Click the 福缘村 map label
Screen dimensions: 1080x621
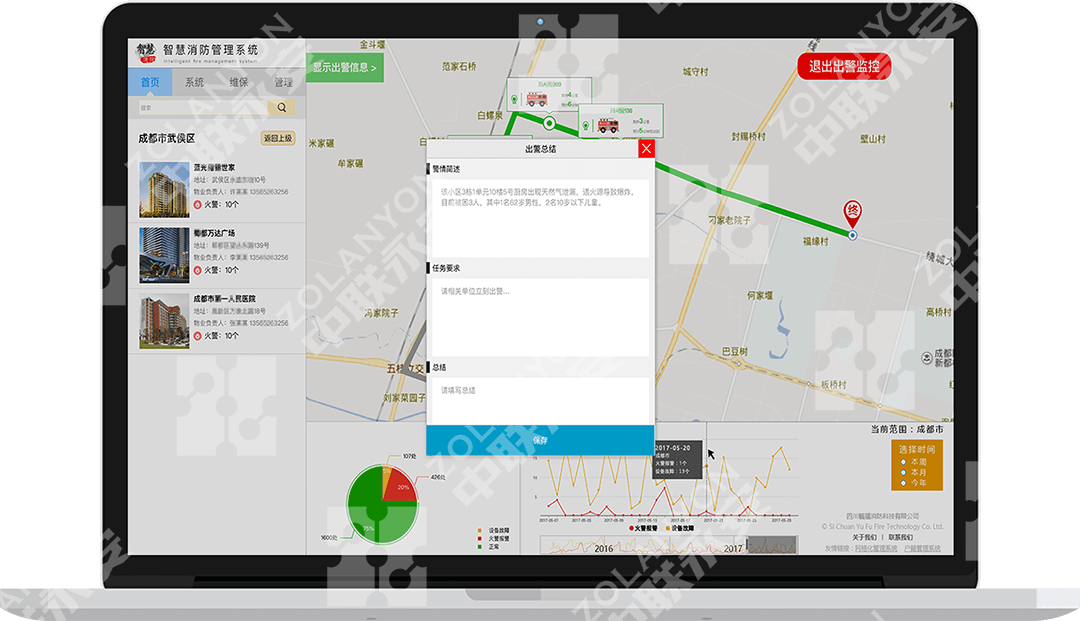[x=816, y=241]
